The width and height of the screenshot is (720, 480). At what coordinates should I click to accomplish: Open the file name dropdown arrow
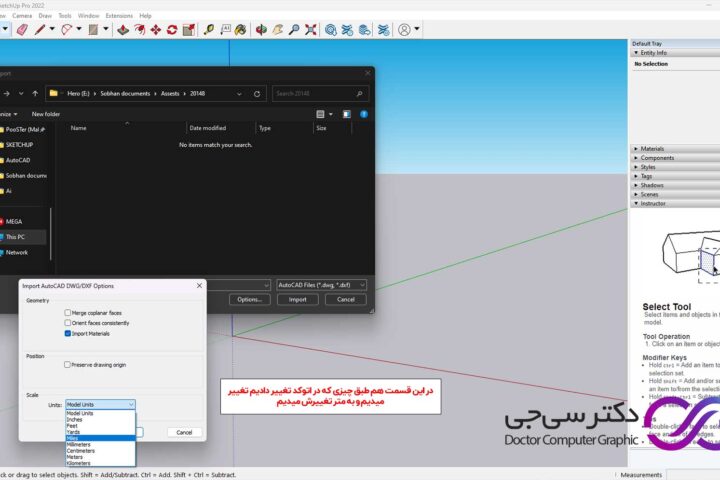click(x=266, y=285)
